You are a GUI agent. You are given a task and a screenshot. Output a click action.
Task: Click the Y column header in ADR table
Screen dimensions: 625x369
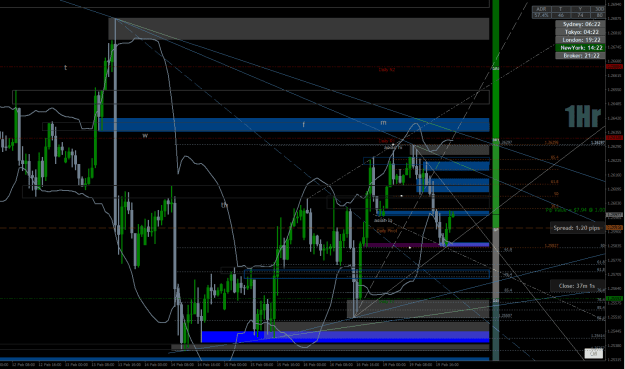tap(580, 9)
